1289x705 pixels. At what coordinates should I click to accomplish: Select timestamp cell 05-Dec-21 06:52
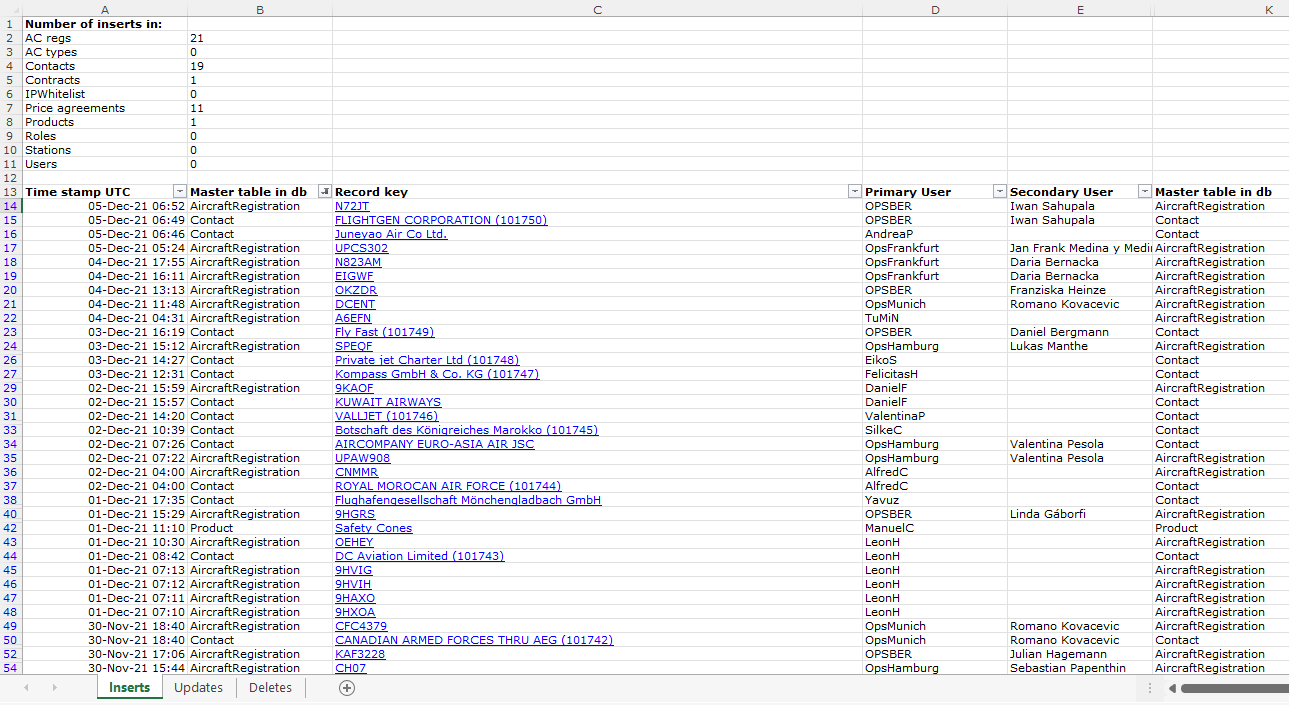point(105,206)
